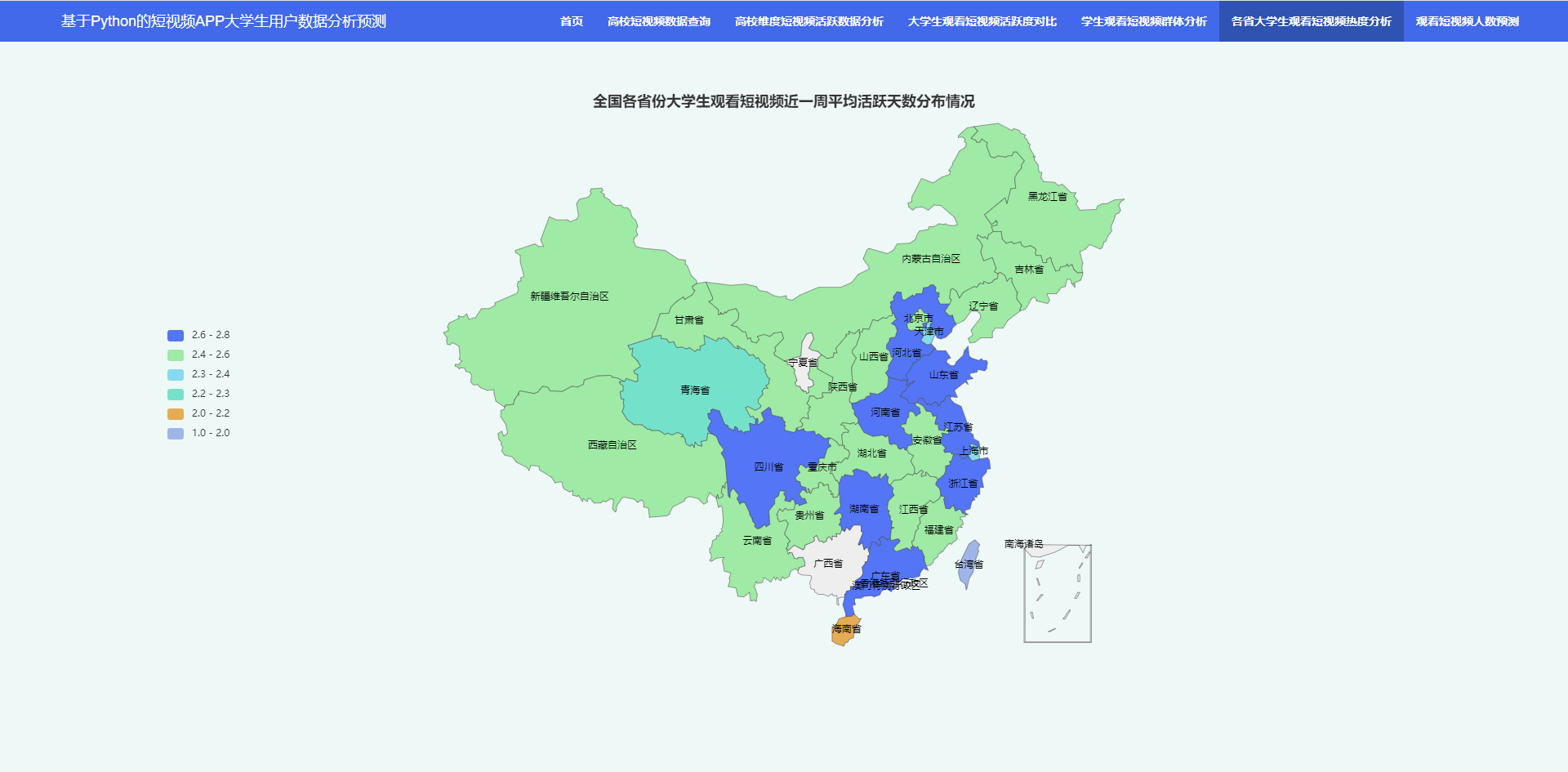
Task: Select 湖南省 on the map
Action: pos(864,509)
